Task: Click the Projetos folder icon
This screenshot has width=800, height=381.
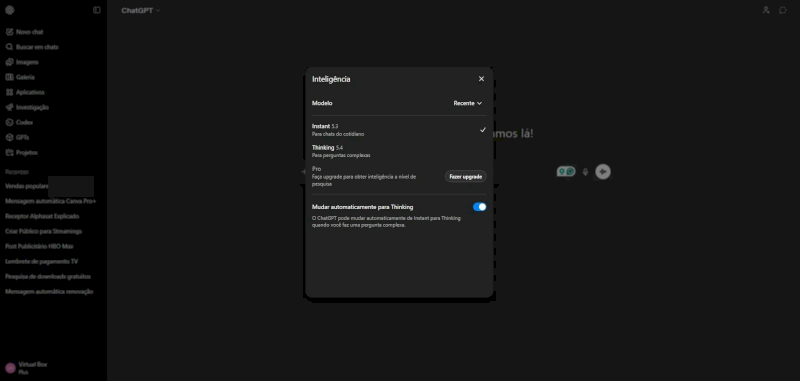Action: tap(9, 153)
